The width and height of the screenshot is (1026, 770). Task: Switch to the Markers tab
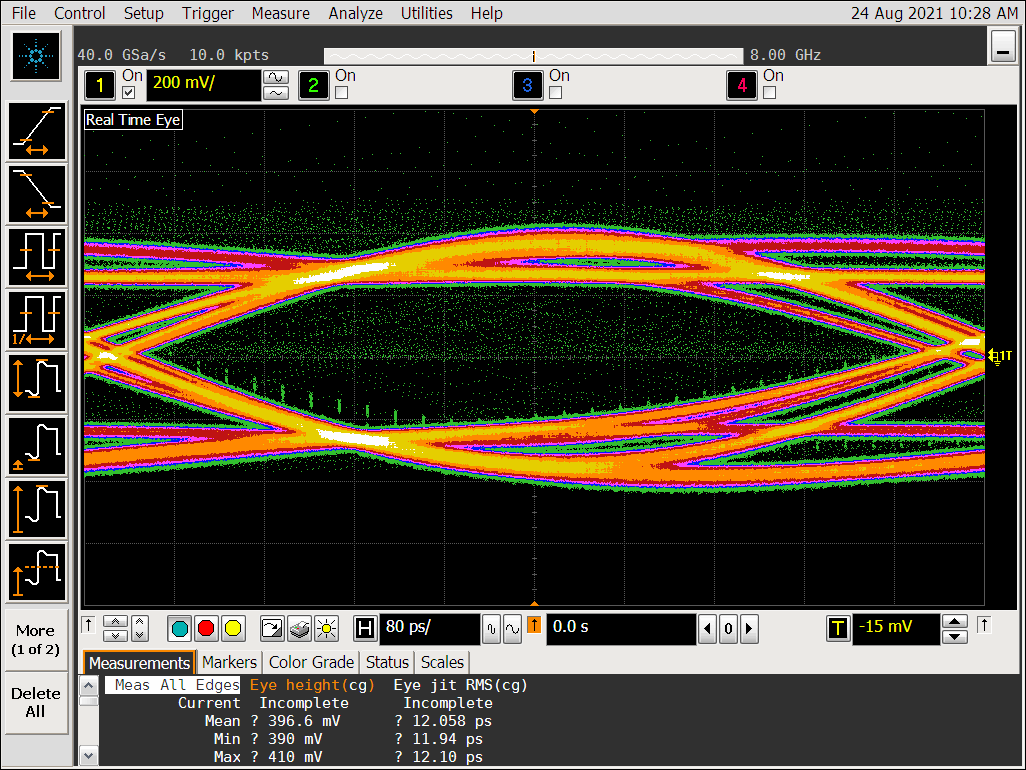[230, 662]
